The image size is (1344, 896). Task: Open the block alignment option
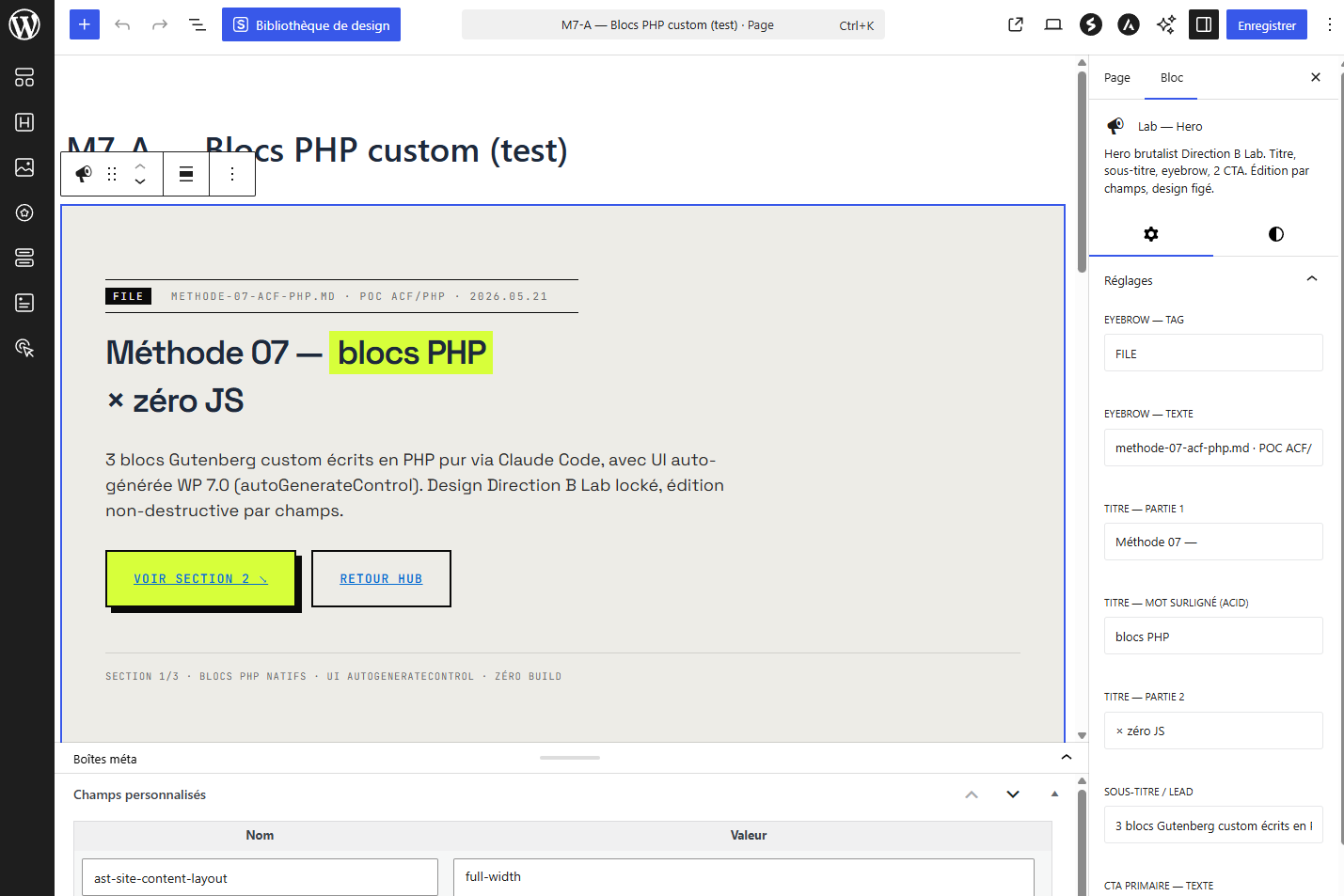click(186, 173)
